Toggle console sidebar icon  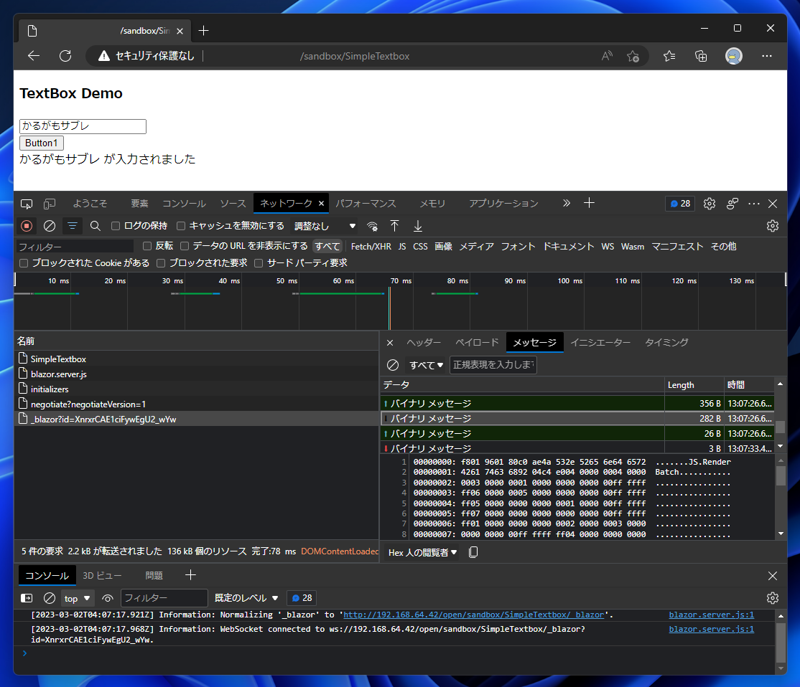[27, 598]
